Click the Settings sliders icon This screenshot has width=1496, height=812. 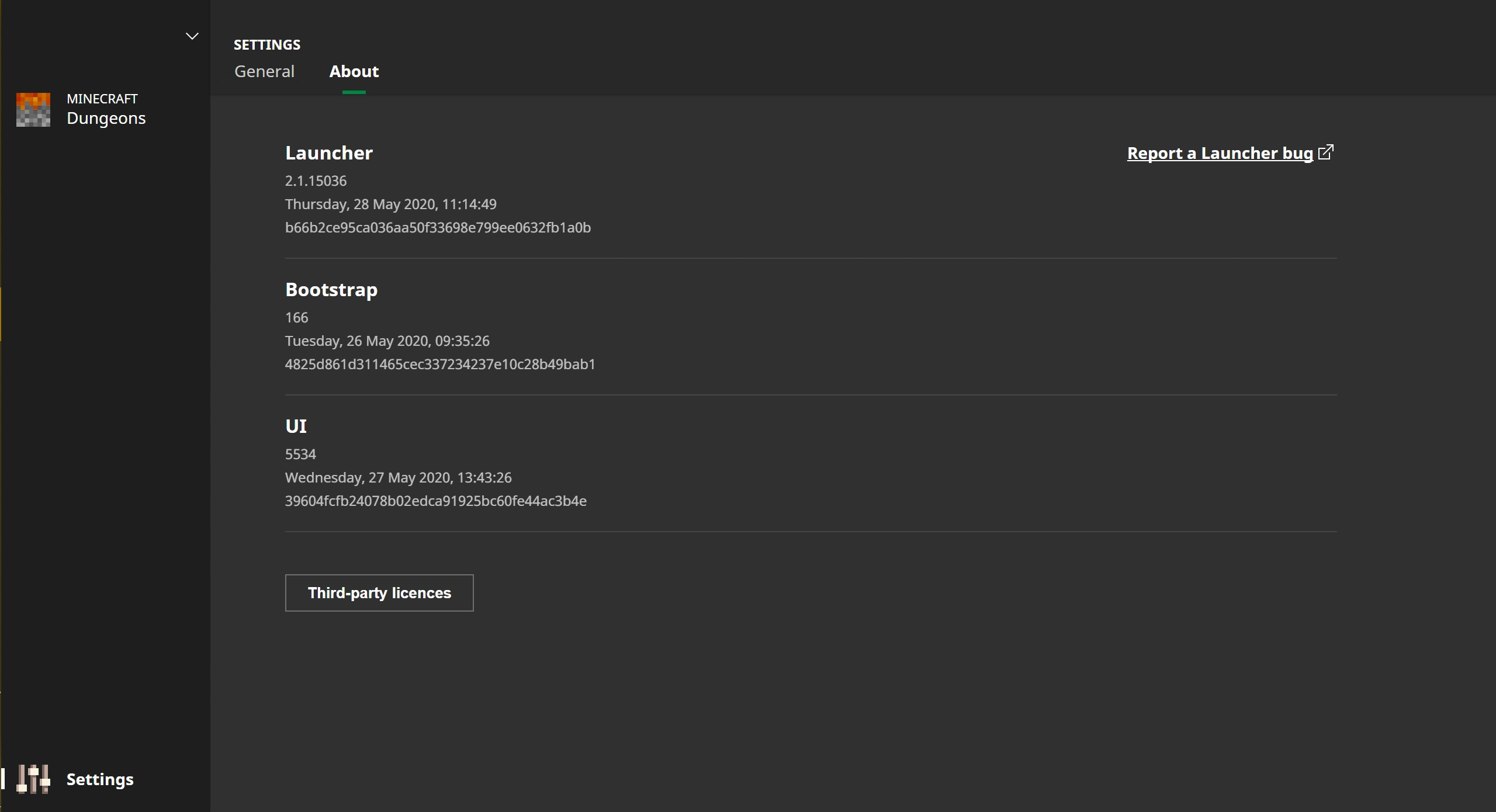point(33,779)
